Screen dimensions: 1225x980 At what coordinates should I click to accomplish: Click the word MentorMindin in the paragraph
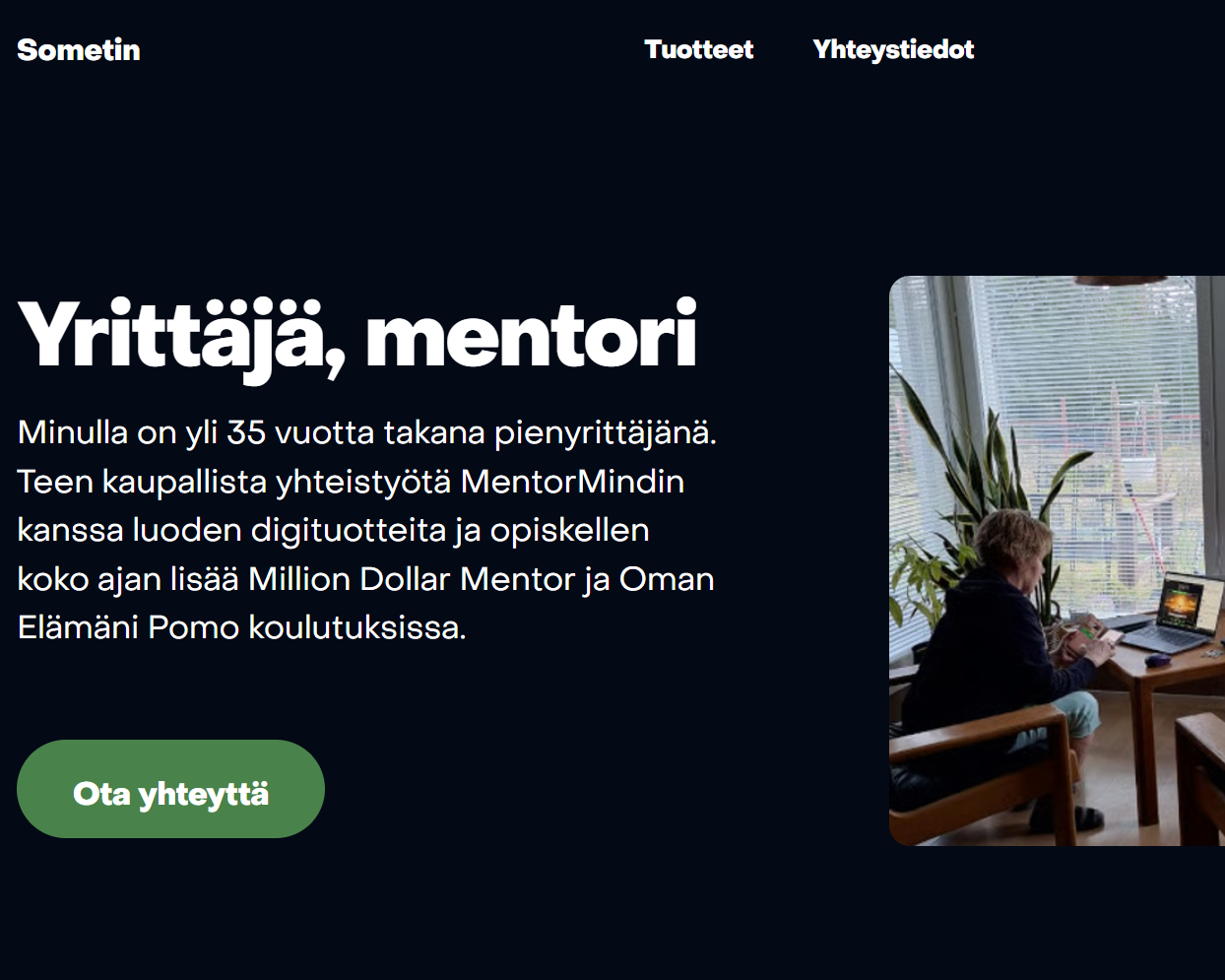click(572, 482)
